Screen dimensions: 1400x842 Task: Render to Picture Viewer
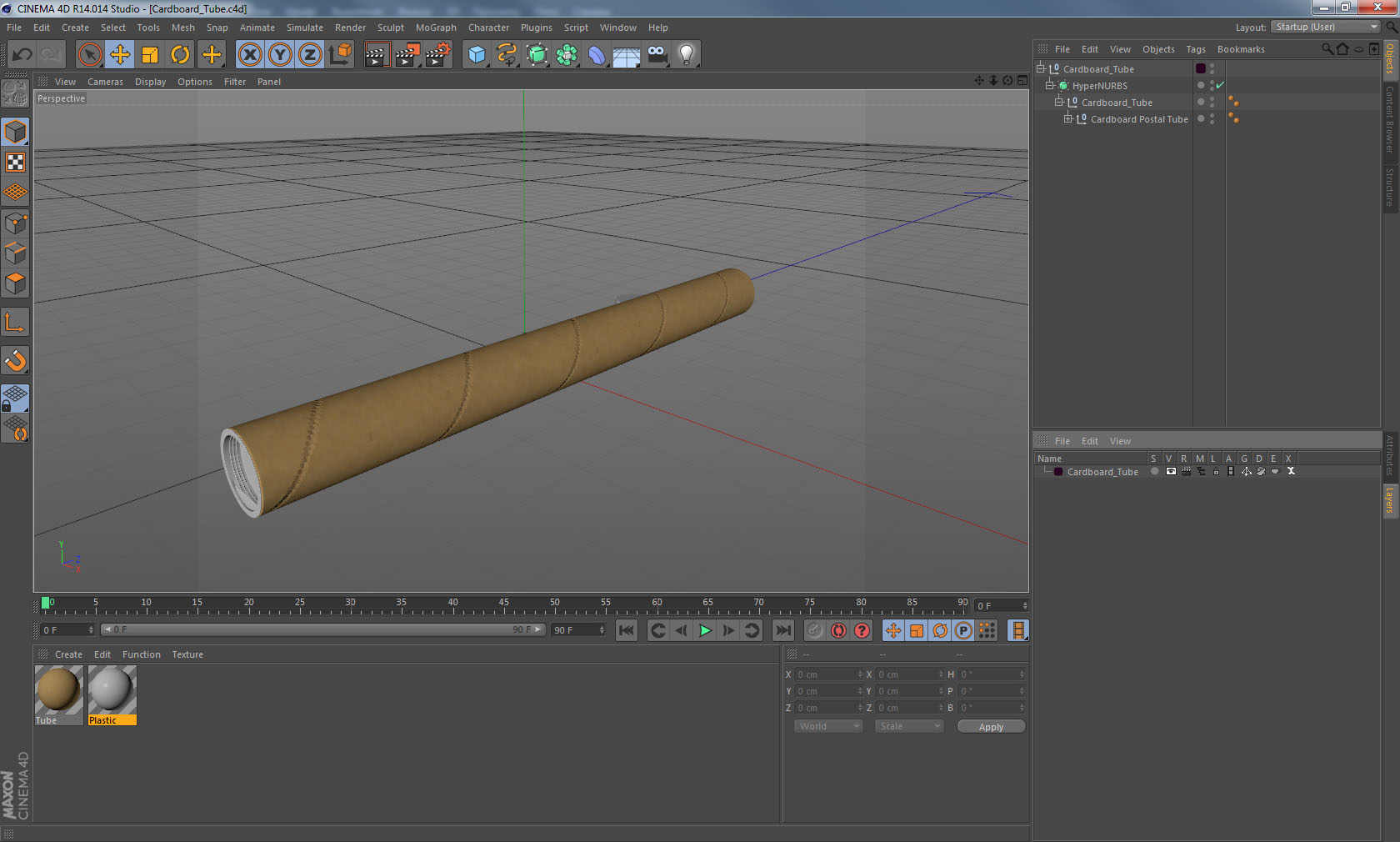tap(407, 55)
